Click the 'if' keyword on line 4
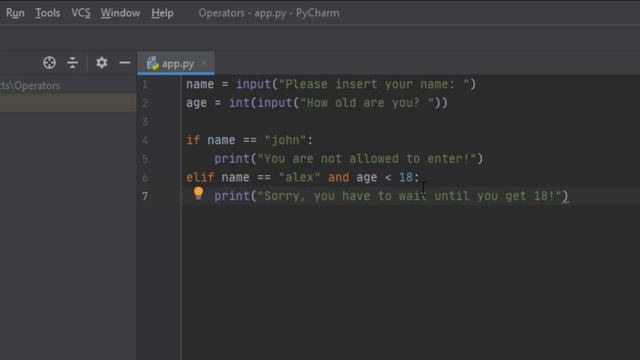This screenshot has height=360, width=640. tap(193, 140)
